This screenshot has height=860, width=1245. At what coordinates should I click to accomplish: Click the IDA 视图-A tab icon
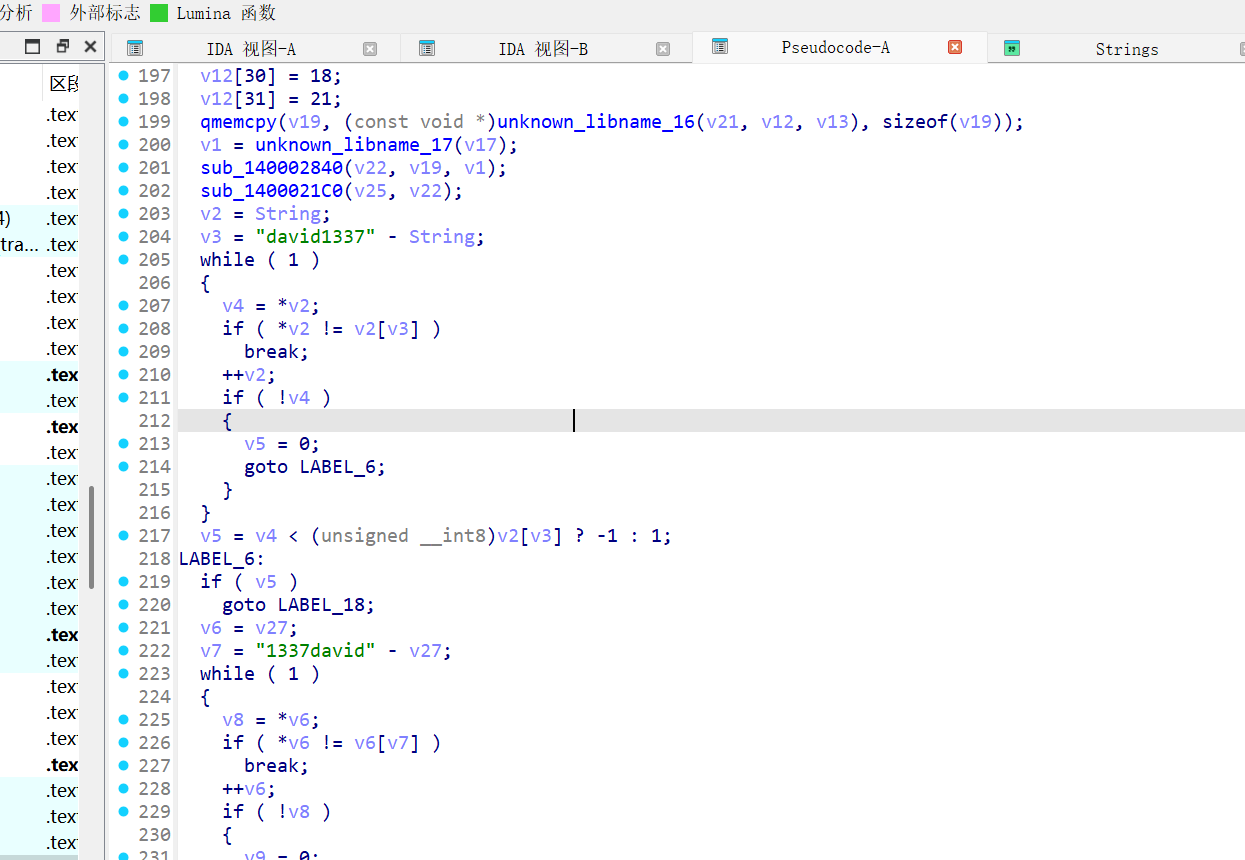(135, 48)
